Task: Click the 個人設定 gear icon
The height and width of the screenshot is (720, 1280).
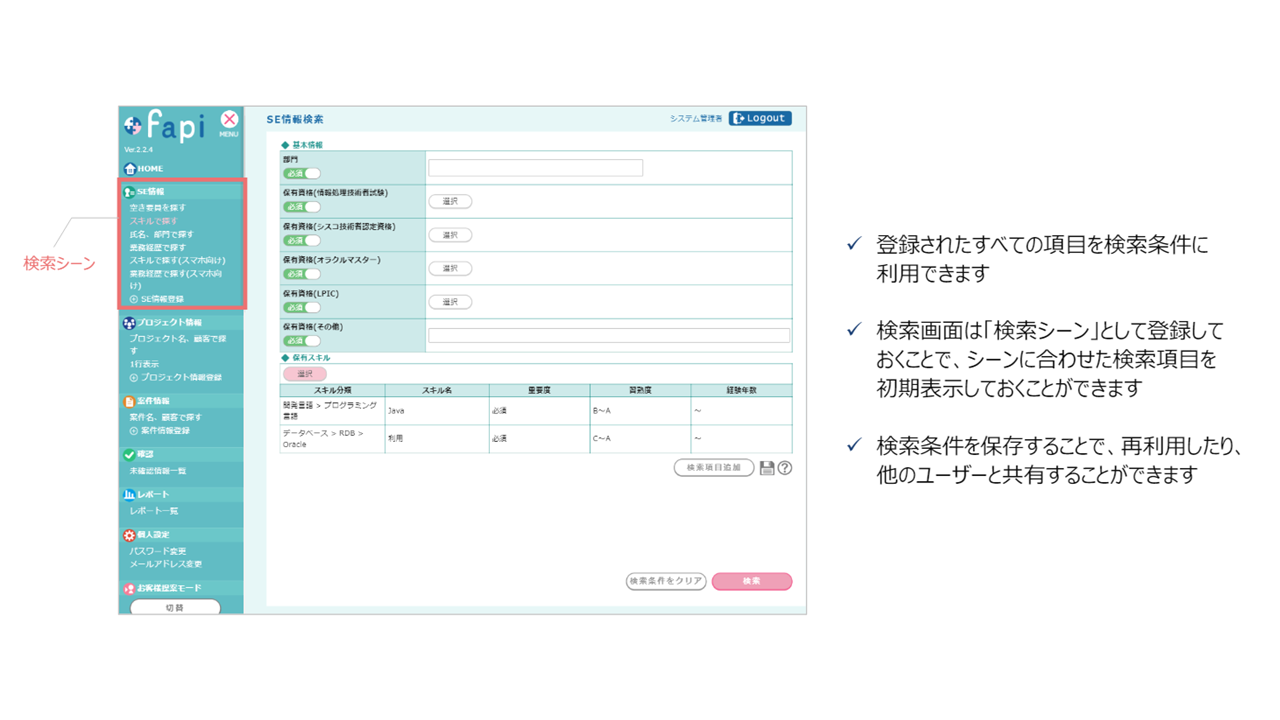Action: click(129, 535)
